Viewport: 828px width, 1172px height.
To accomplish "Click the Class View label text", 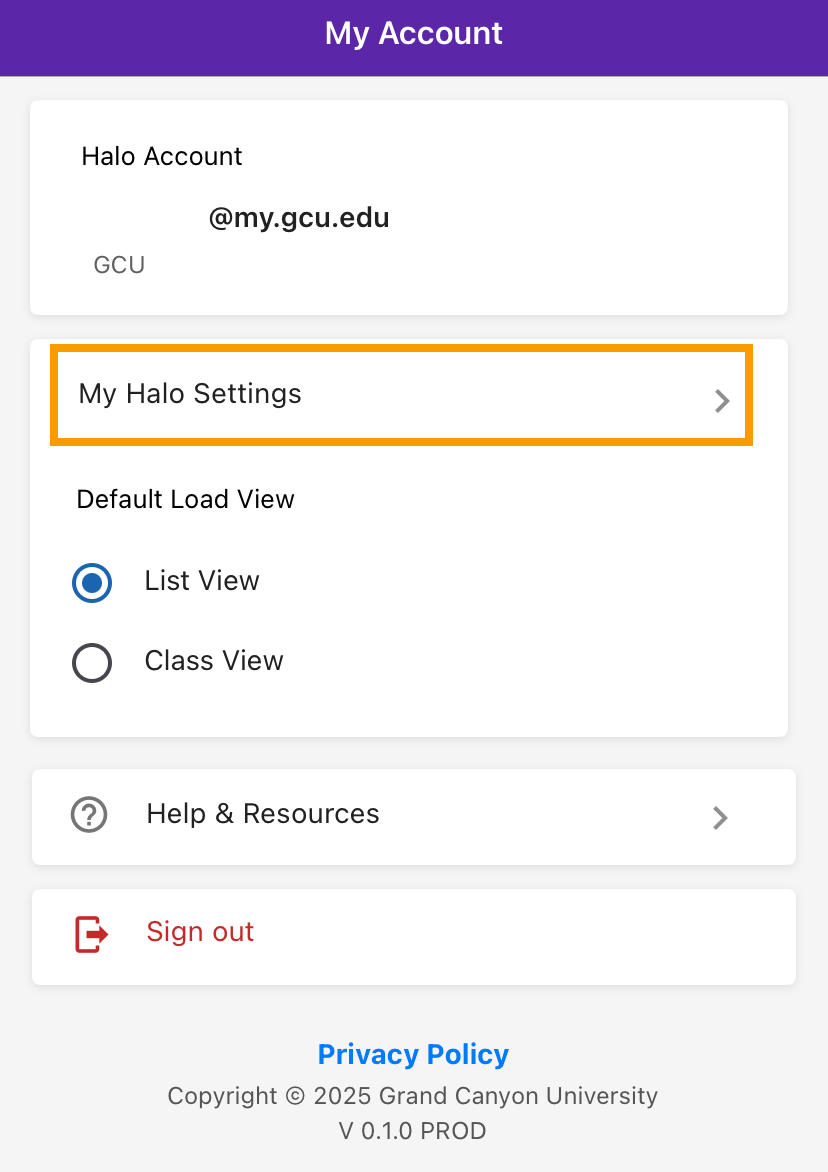I will click(x=214, y=661).
